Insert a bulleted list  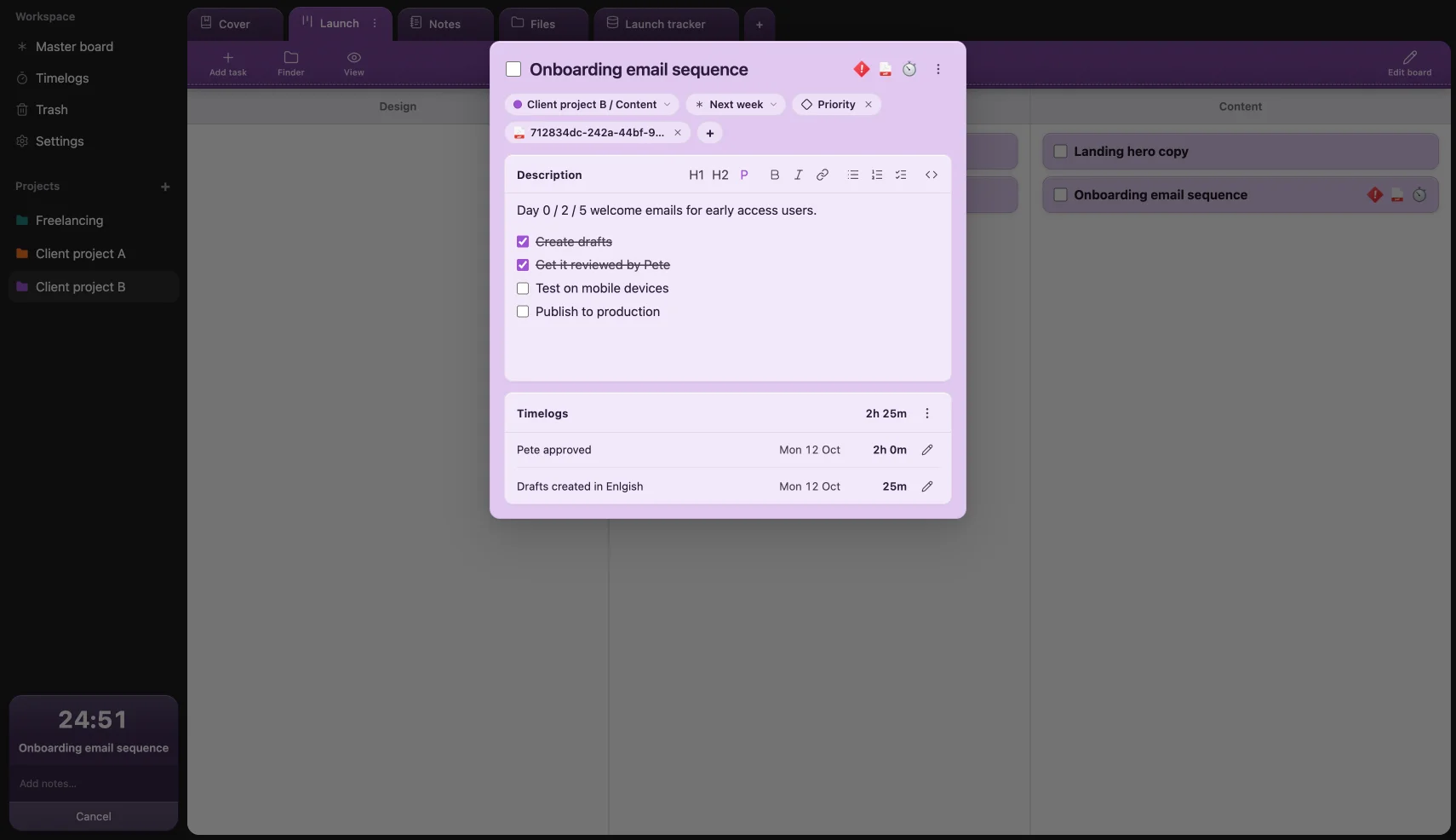[x=853, y=175]
